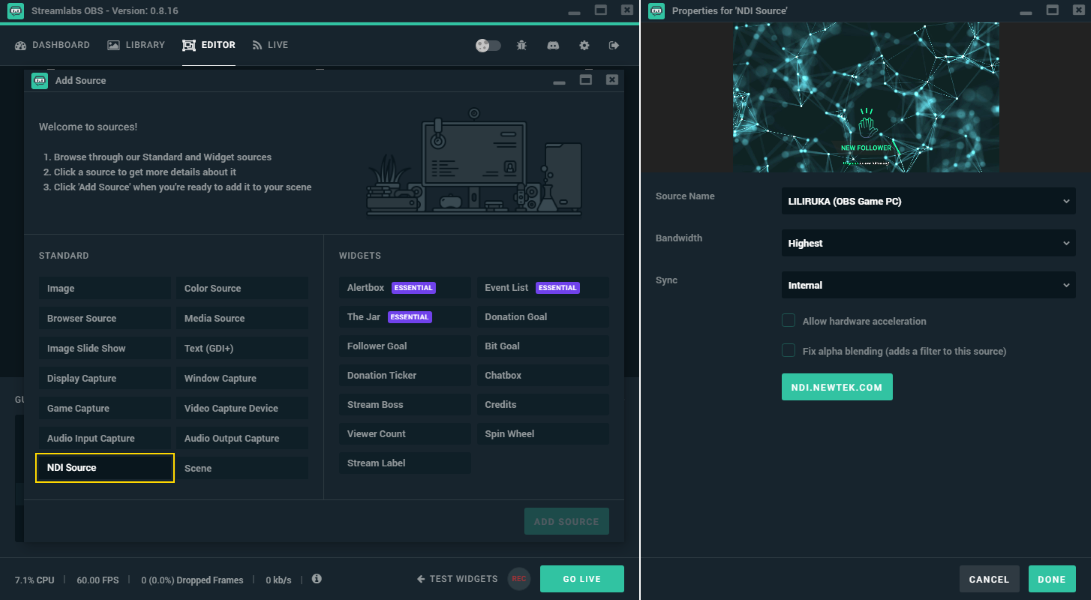Select the Stream Boss widget

tap(404, 404)
